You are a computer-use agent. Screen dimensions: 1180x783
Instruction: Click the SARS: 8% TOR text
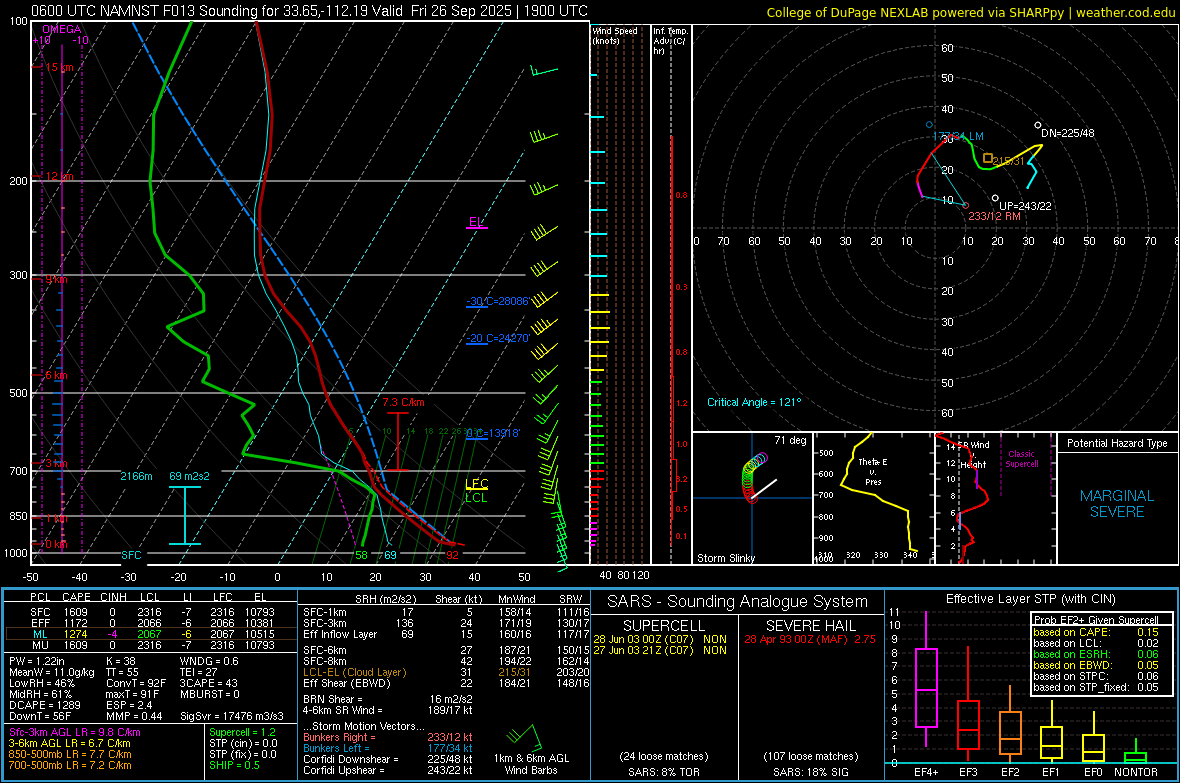[x=664, y=772]
